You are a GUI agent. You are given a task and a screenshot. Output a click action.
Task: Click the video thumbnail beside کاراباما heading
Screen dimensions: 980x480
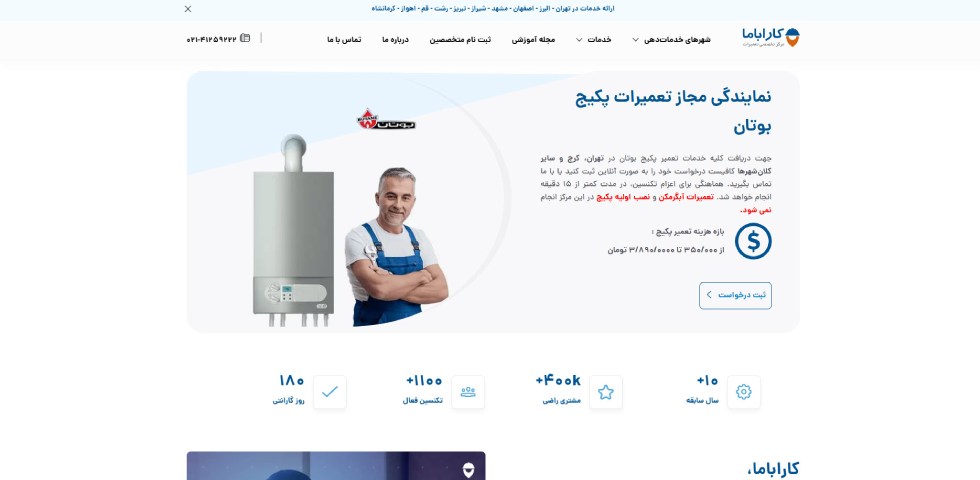(336, 466)
